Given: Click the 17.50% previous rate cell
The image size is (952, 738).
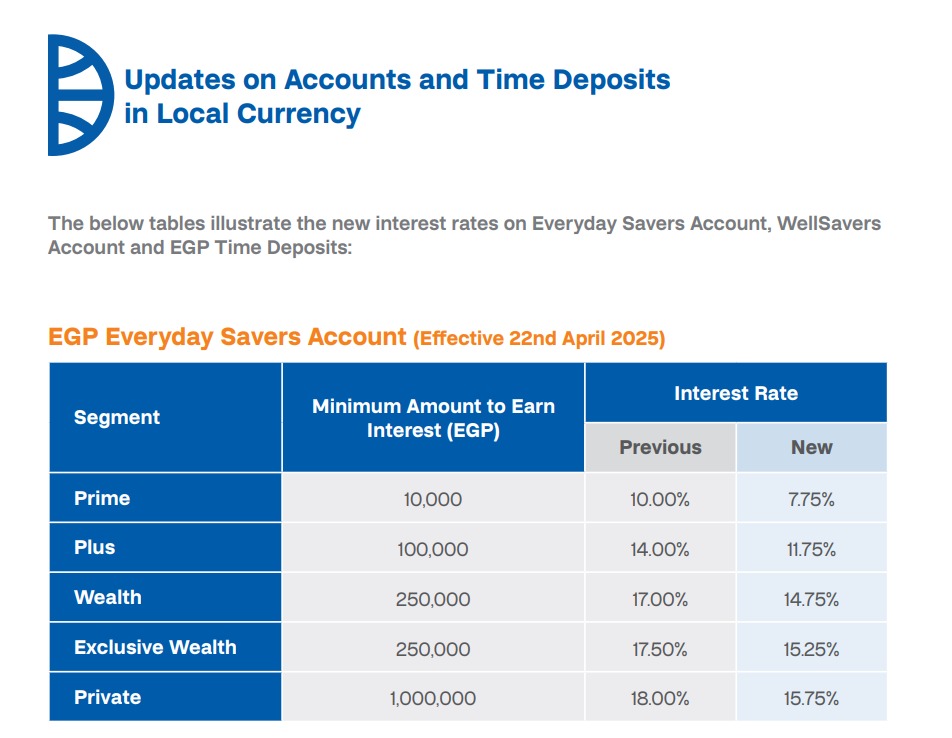Looking at the screenshot, I should click(x=660, y=649).
